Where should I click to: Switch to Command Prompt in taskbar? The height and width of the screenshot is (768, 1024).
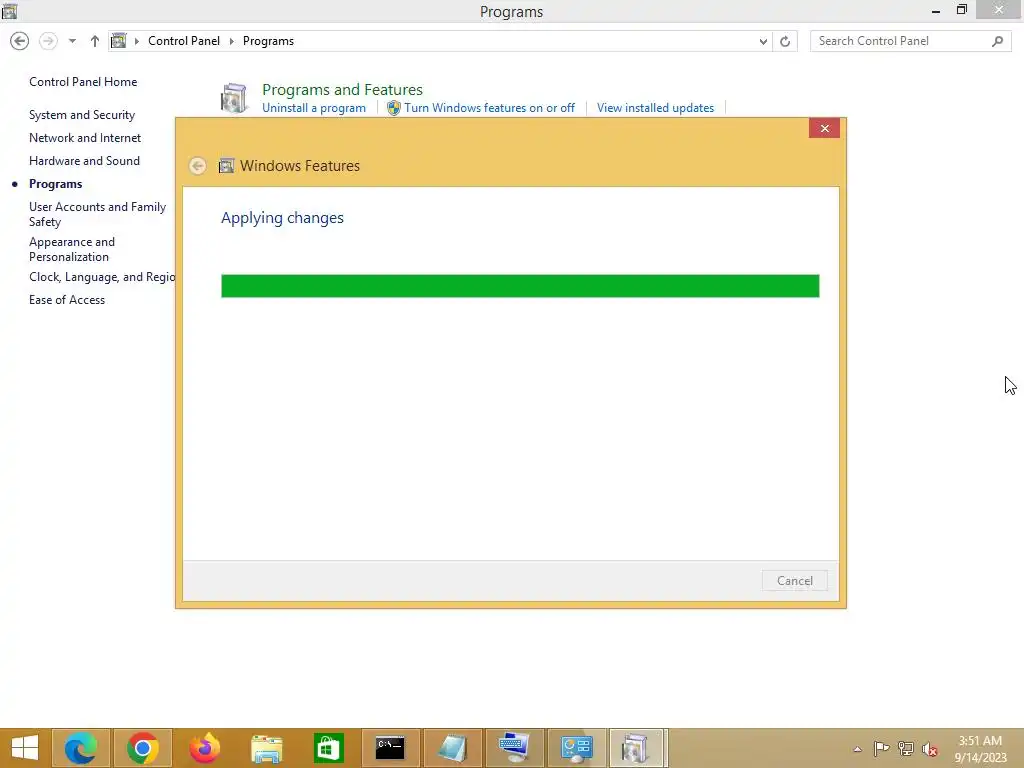[390, 748]
